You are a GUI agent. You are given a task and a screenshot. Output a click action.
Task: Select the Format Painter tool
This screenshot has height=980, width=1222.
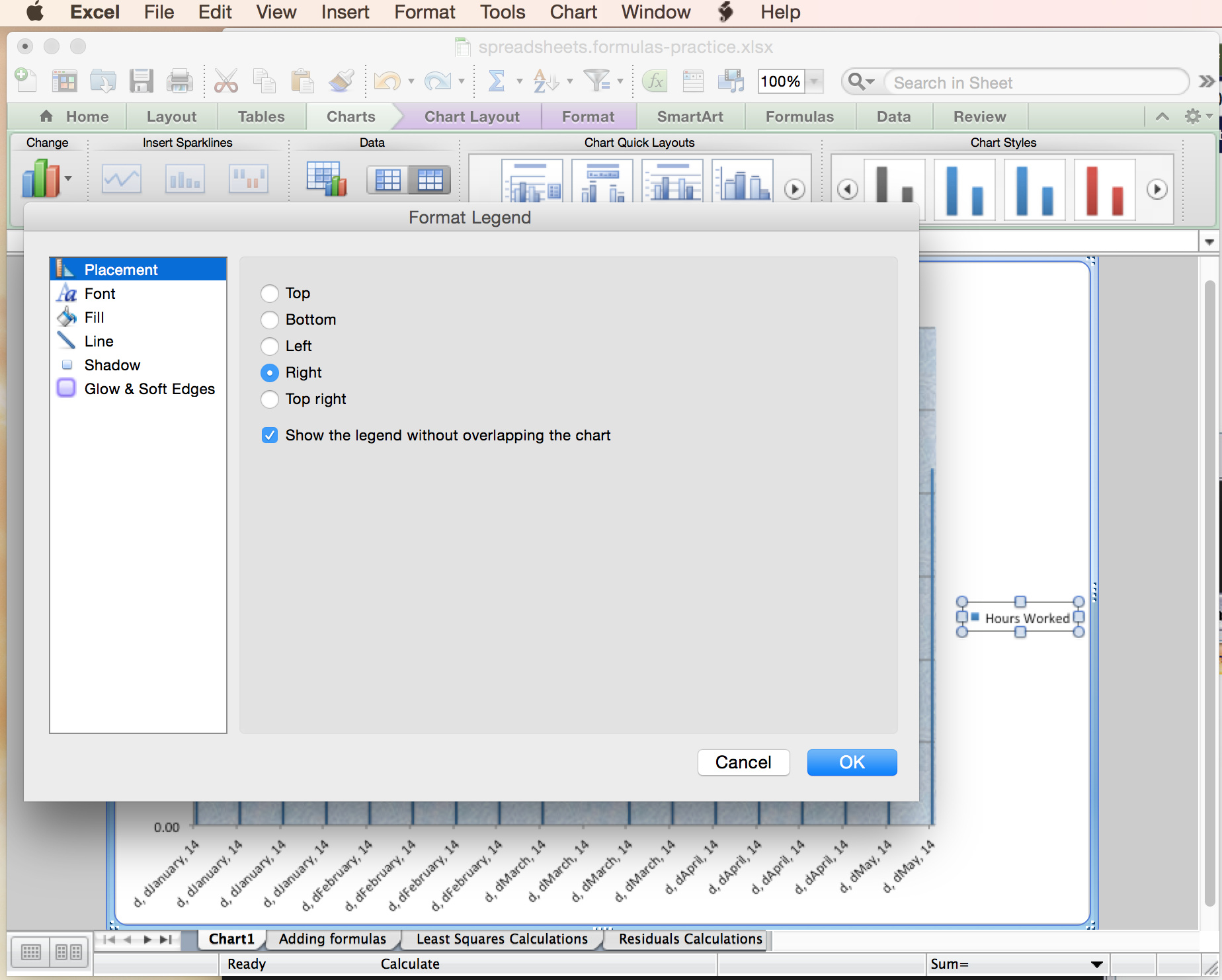tap(341, 81)
